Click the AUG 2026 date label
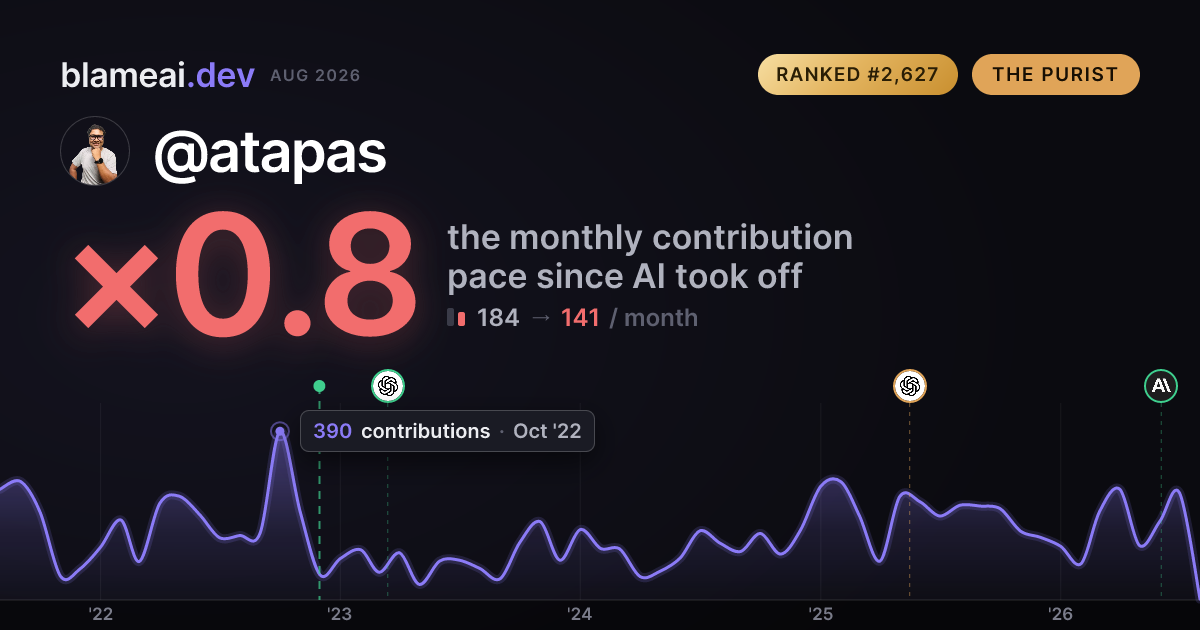This screenshot has height=630, width=1200. tap(315, 76)
